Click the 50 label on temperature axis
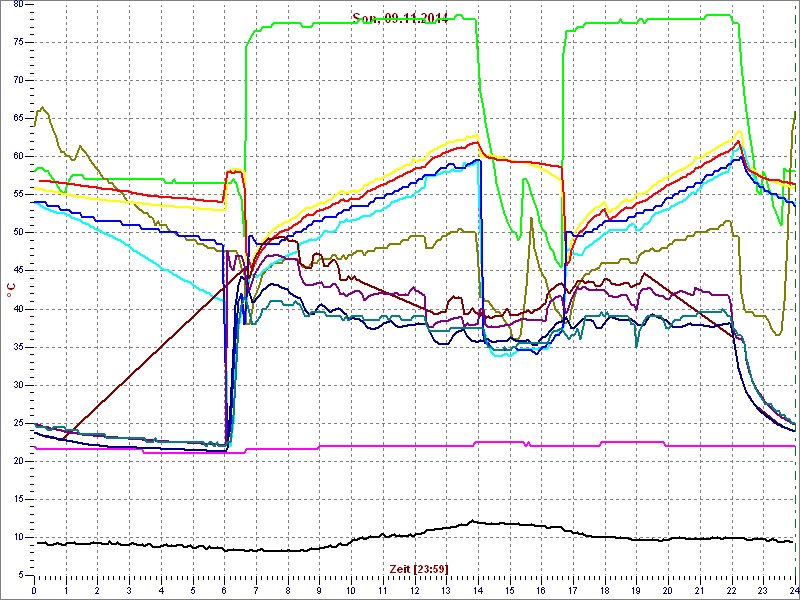 click(18, 232)
